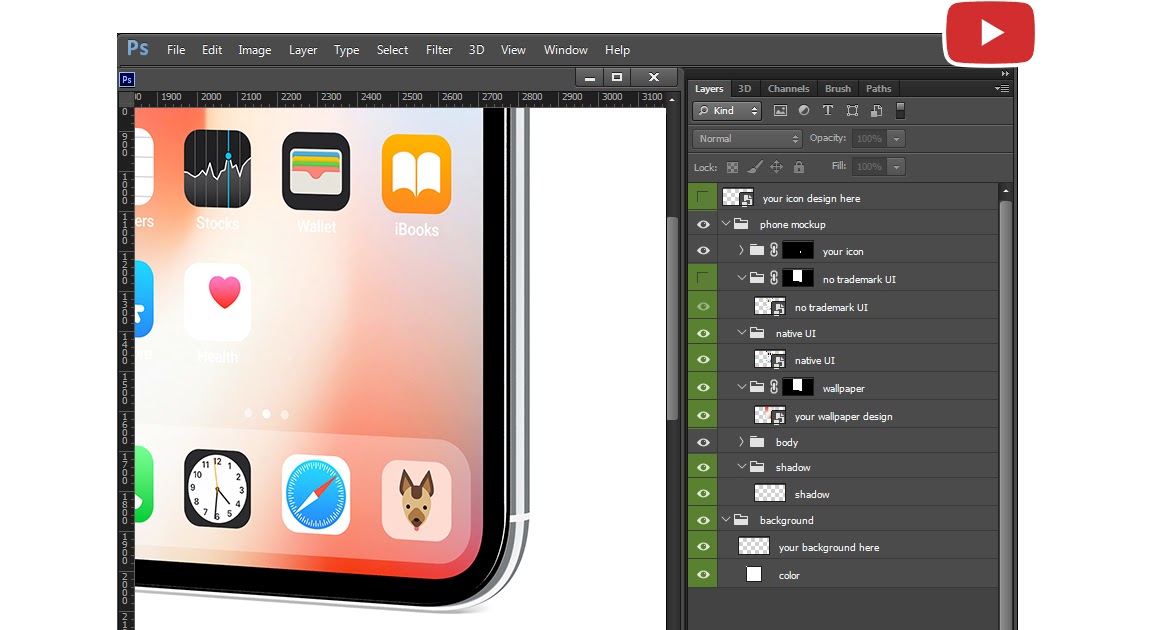Collapse the 'shadow' group
Screen dimensions: 1160x630
pos(741,467)
